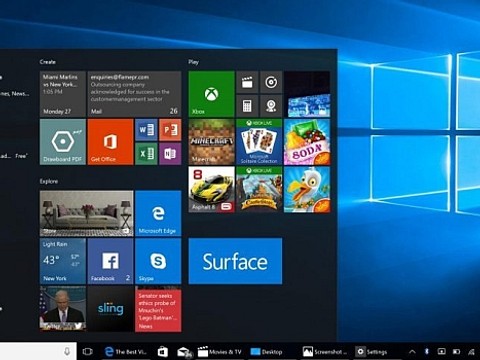The width and height of the screenshot is (480, 360).
Task: Switch to the Screenshot taskbar button
Action: [325, 352]
